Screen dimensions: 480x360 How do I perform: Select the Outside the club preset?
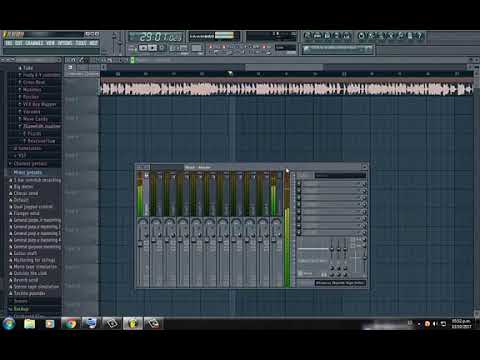pyautogui.click(x=30, y=273)
